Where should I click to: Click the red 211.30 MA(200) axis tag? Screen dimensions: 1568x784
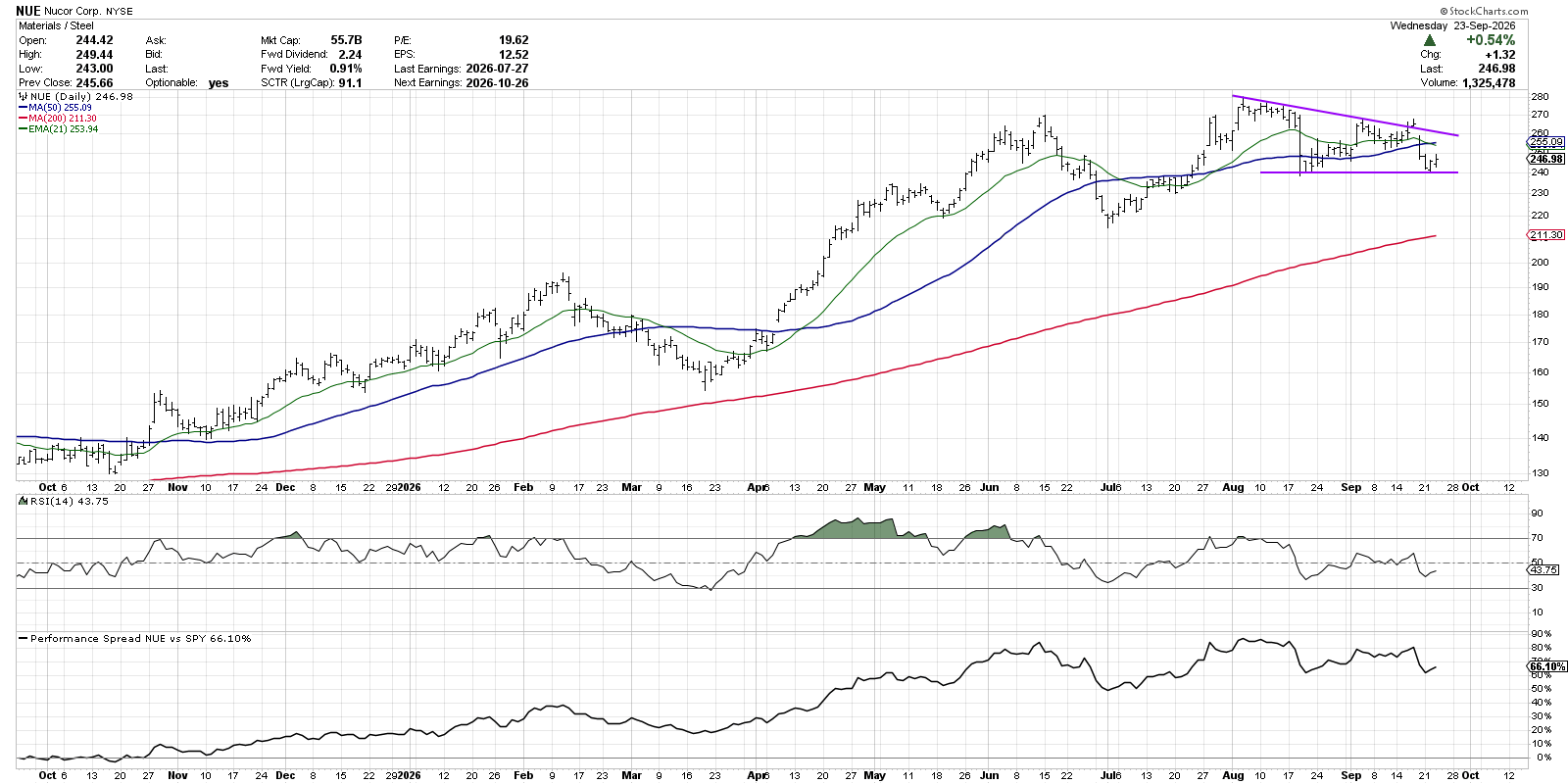point(1546,235)
